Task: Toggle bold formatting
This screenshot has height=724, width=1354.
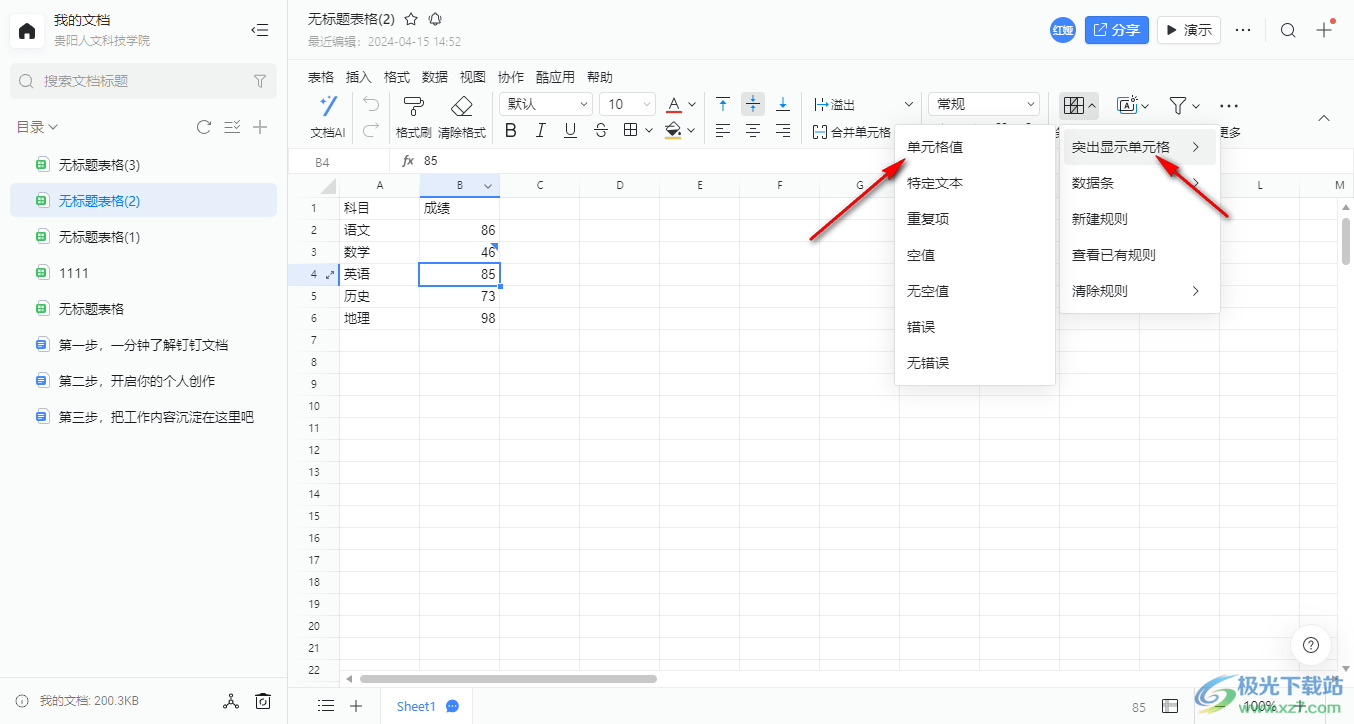Action: point(511,130)
